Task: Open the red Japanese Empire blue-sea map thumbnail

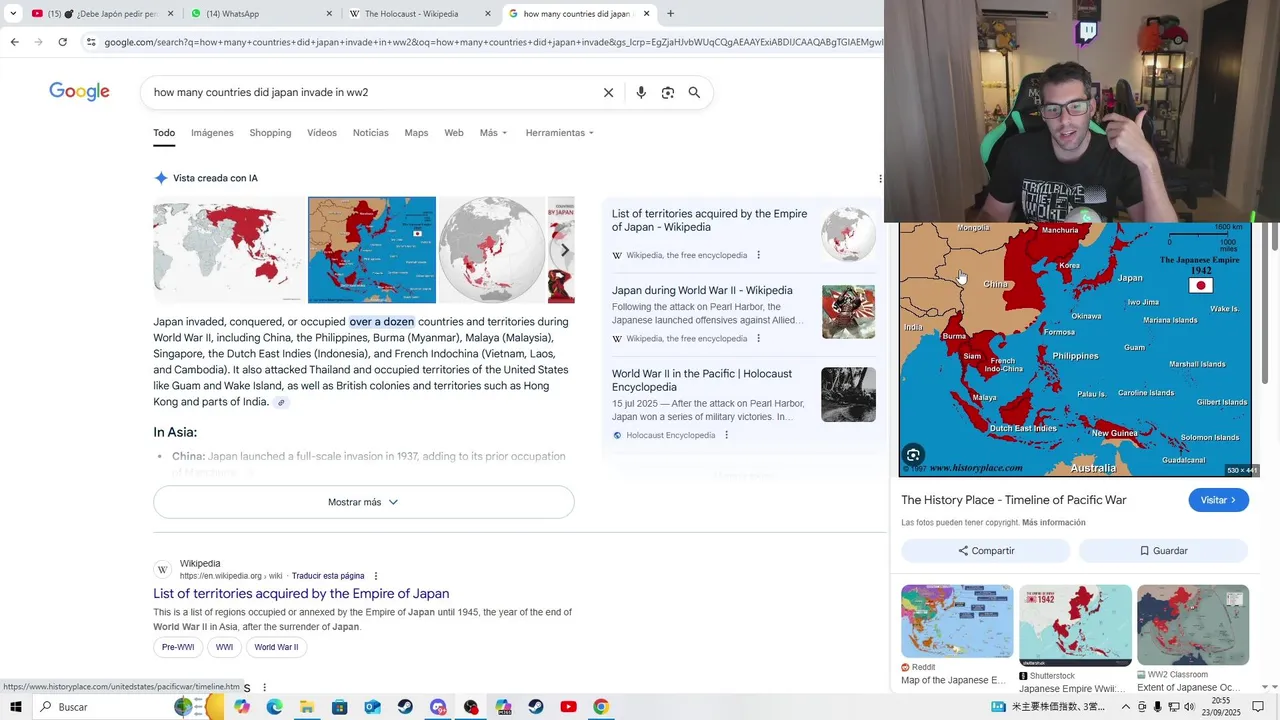Action: (x=372, y=250)
